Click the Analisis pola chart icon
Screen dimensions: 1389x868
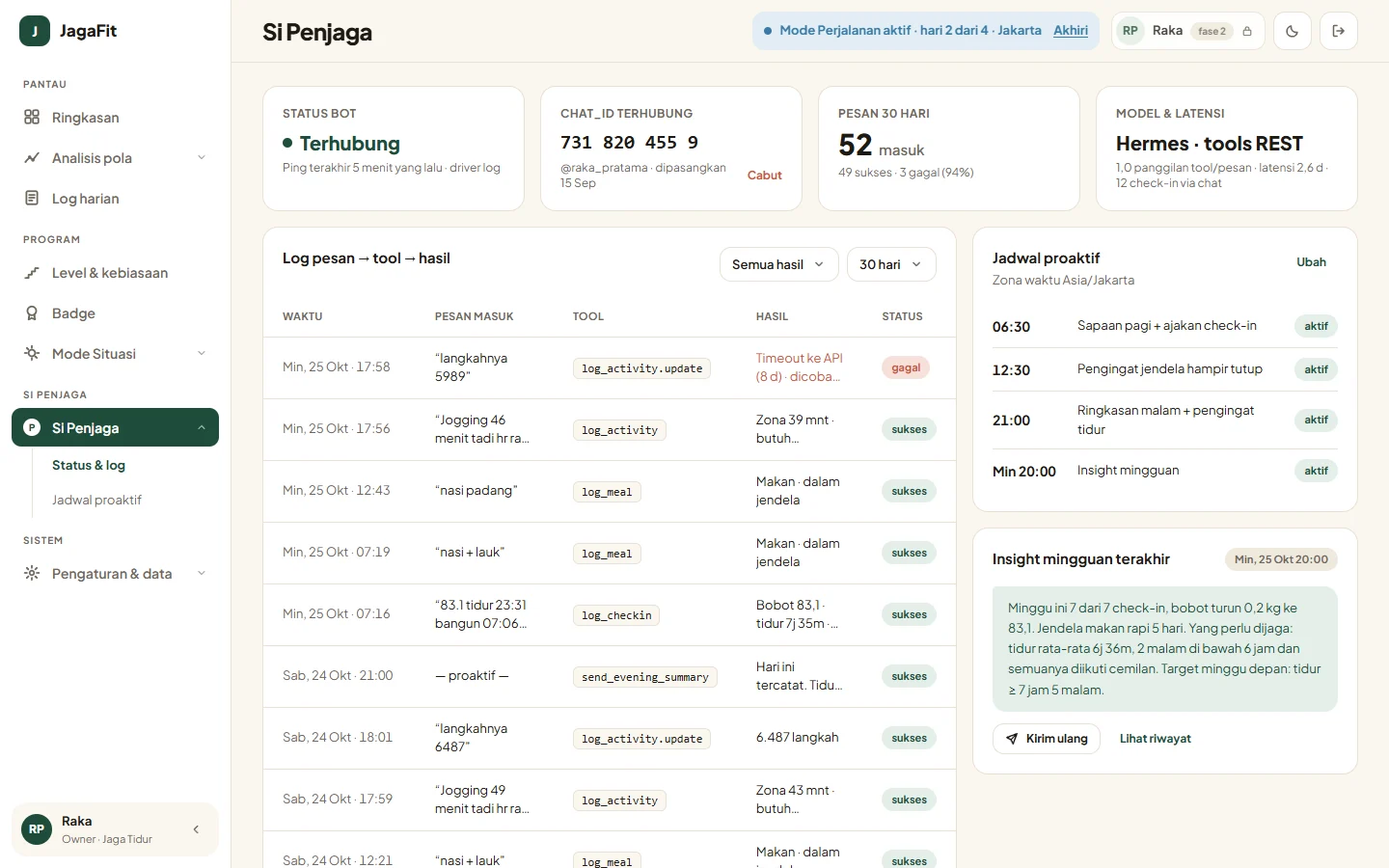click(x=32, y=158)
